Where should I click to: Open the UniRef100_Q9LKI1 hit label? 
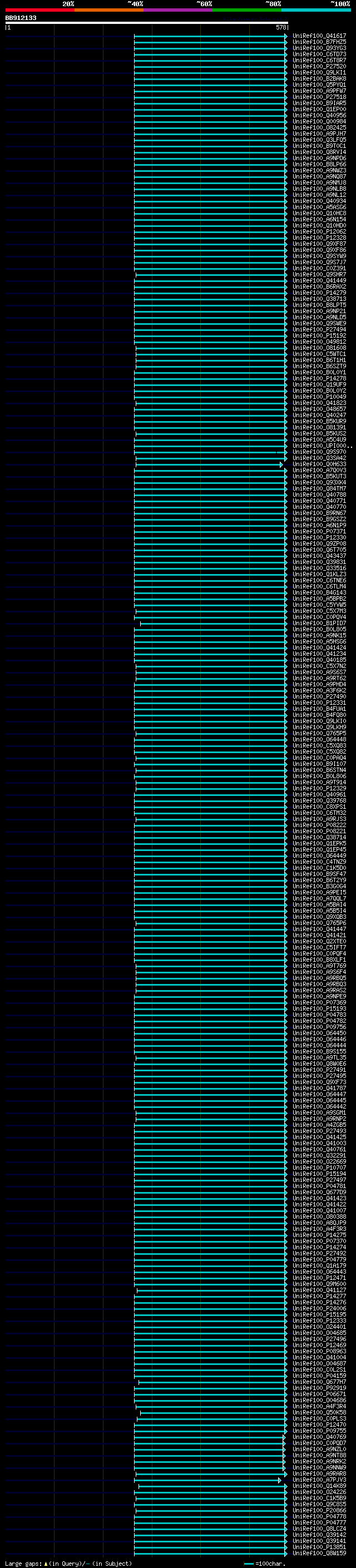319,72
